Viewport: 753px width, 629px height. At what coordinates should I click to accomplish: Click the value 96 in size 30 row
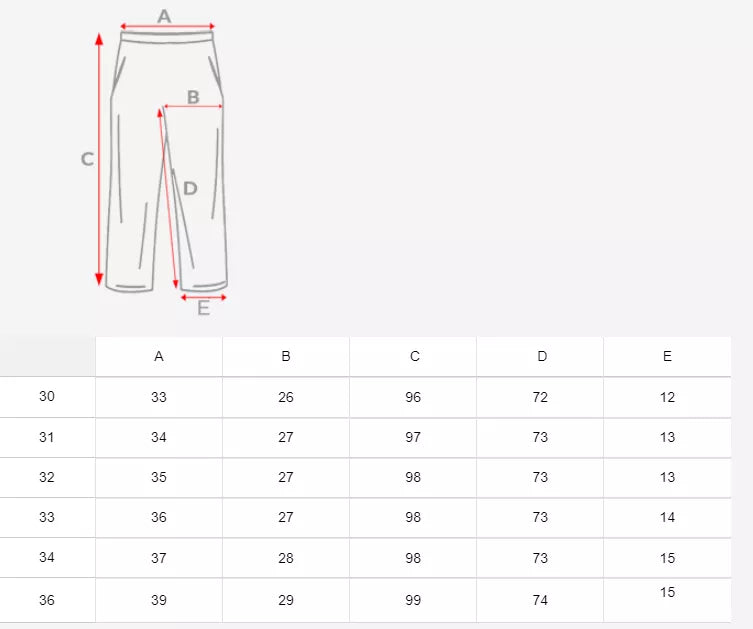coord(414,397)
